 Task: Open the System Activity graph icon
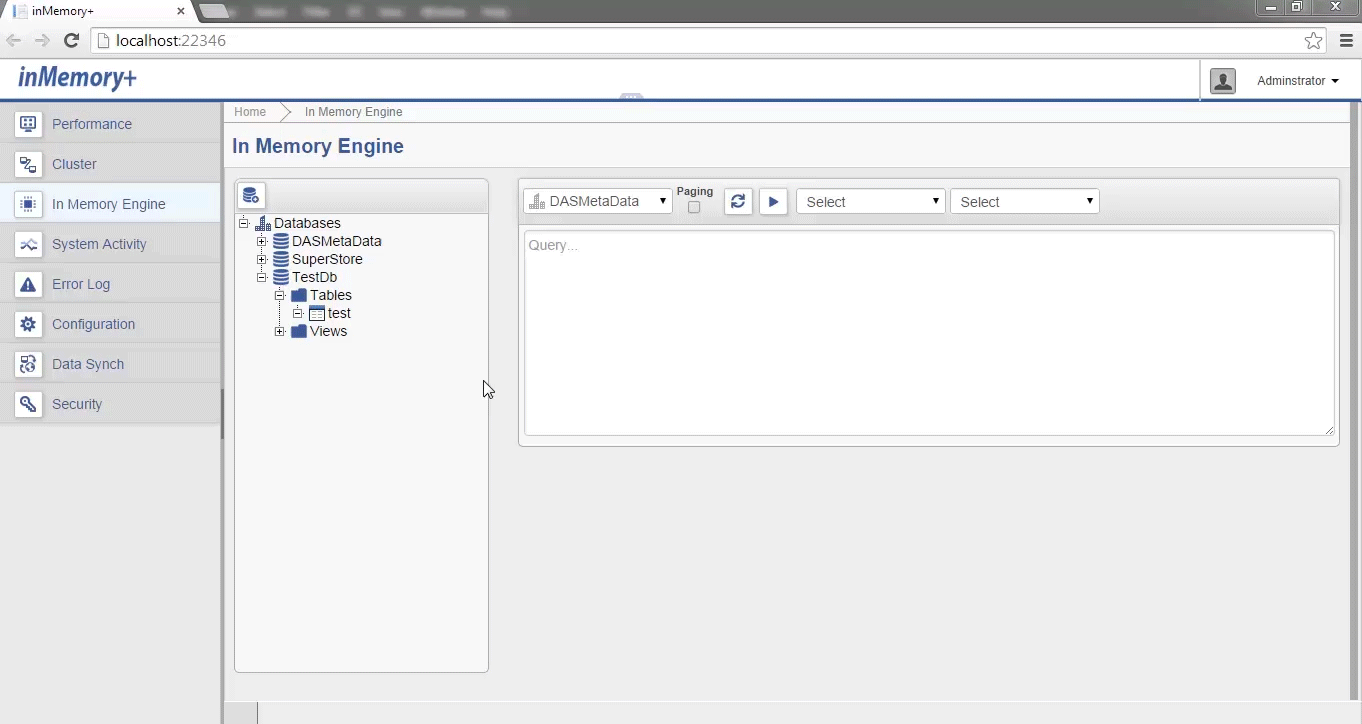[x=28, y=244]
